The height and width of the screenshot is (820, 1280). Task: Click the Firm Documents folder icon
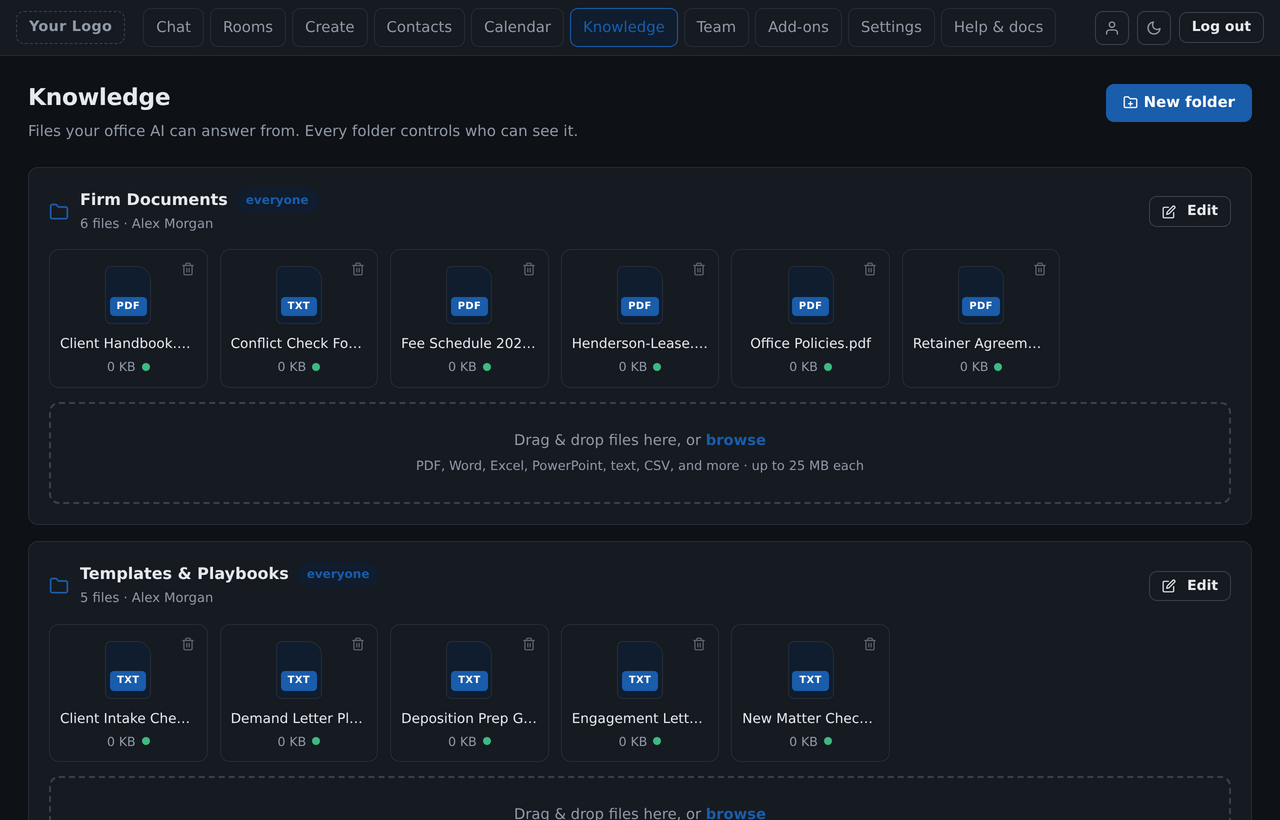tap(59, 211)
